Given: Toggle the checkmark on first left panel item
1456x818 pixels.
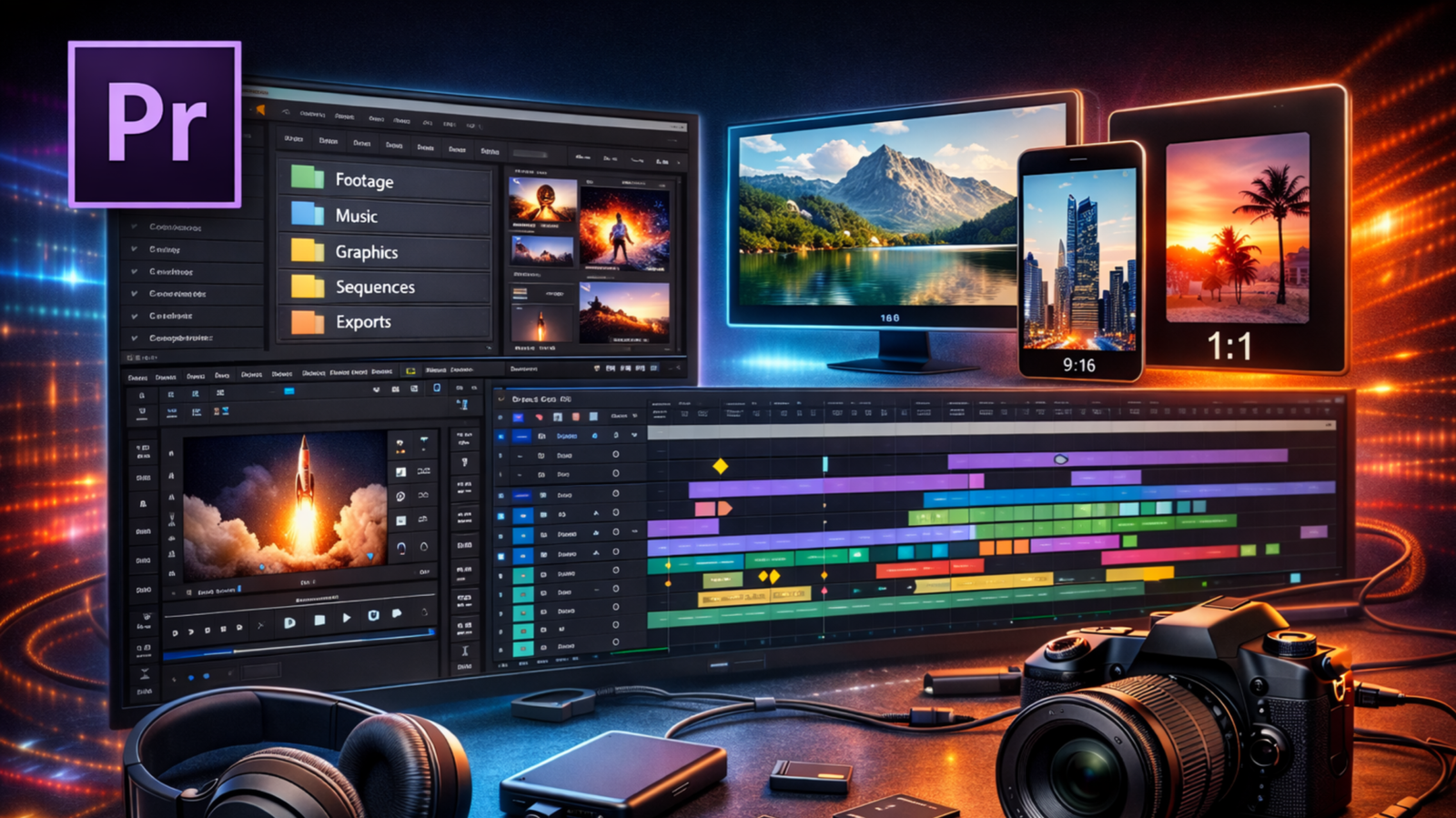Looking at the screenshot, I should coord(135,227).
